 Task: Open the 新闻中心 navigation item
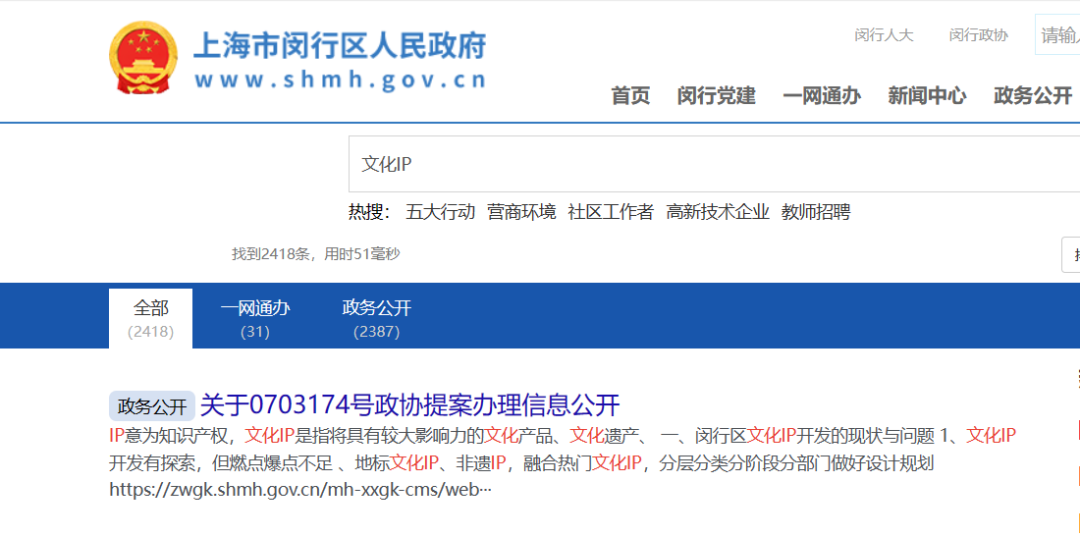pos(927,96)
